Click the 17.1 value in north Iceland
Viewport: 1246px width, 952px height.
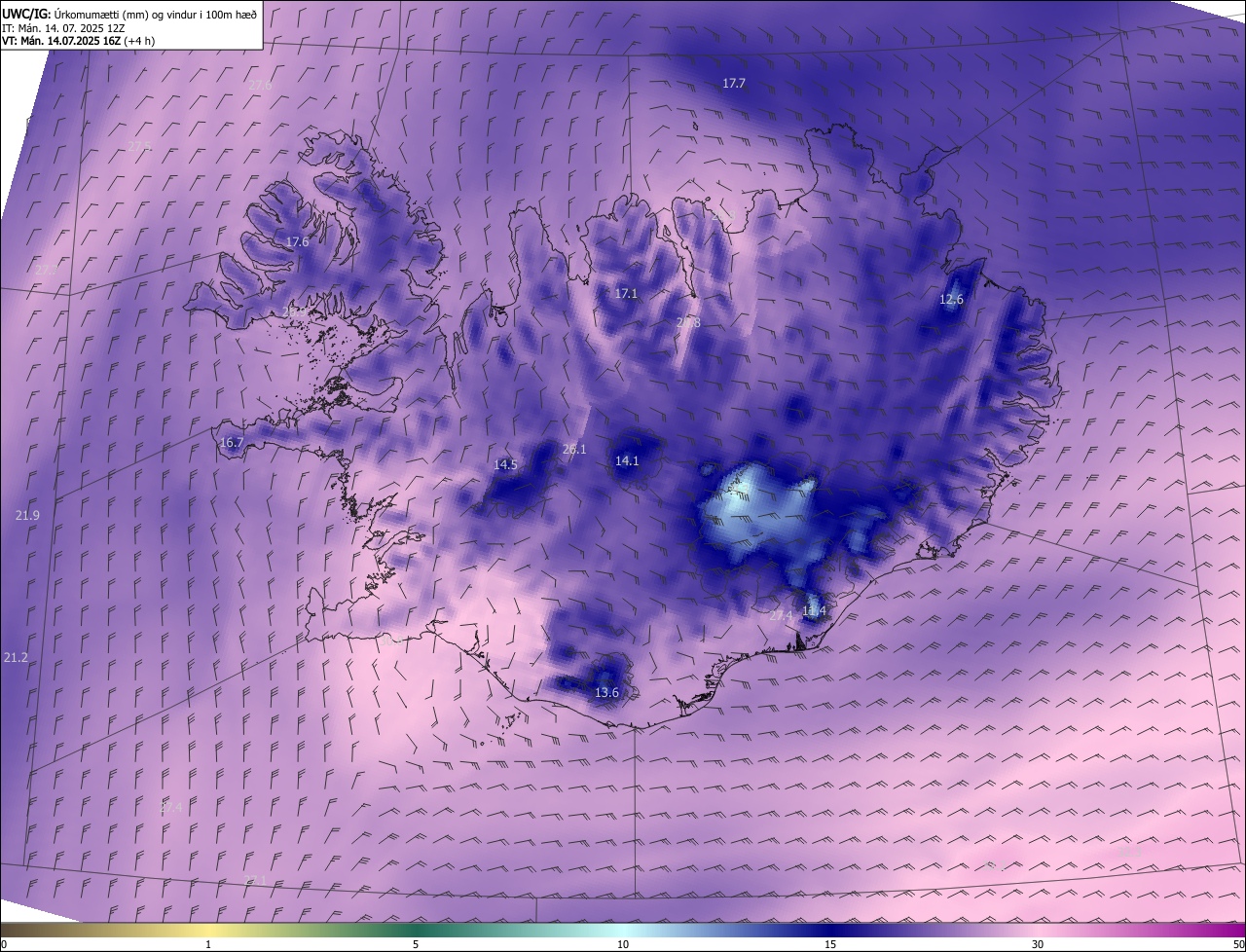(x=626, y=293)
